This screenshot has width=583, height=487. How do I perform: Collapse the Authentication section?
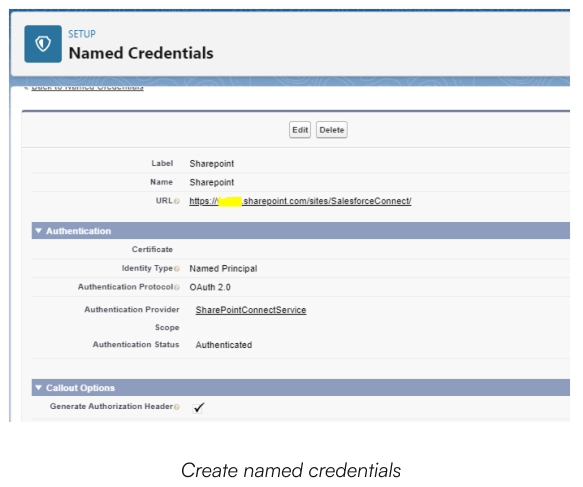[38, 231]
